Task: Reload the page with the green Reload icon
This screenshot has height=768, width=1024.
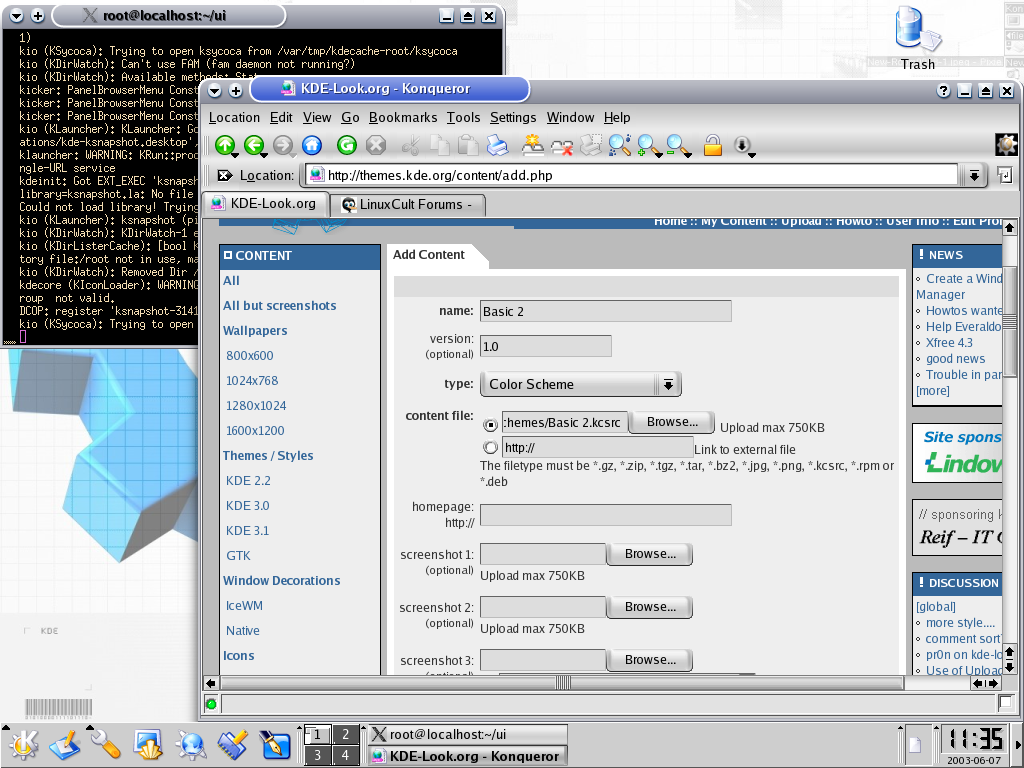Action: (x=347, y=145)
